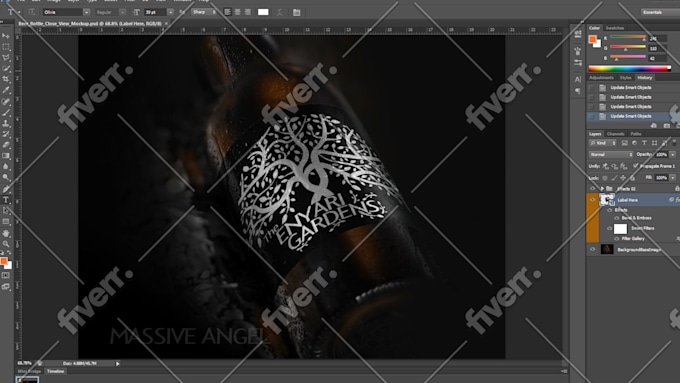Filter layers by type layers

[x=644, y=143]
